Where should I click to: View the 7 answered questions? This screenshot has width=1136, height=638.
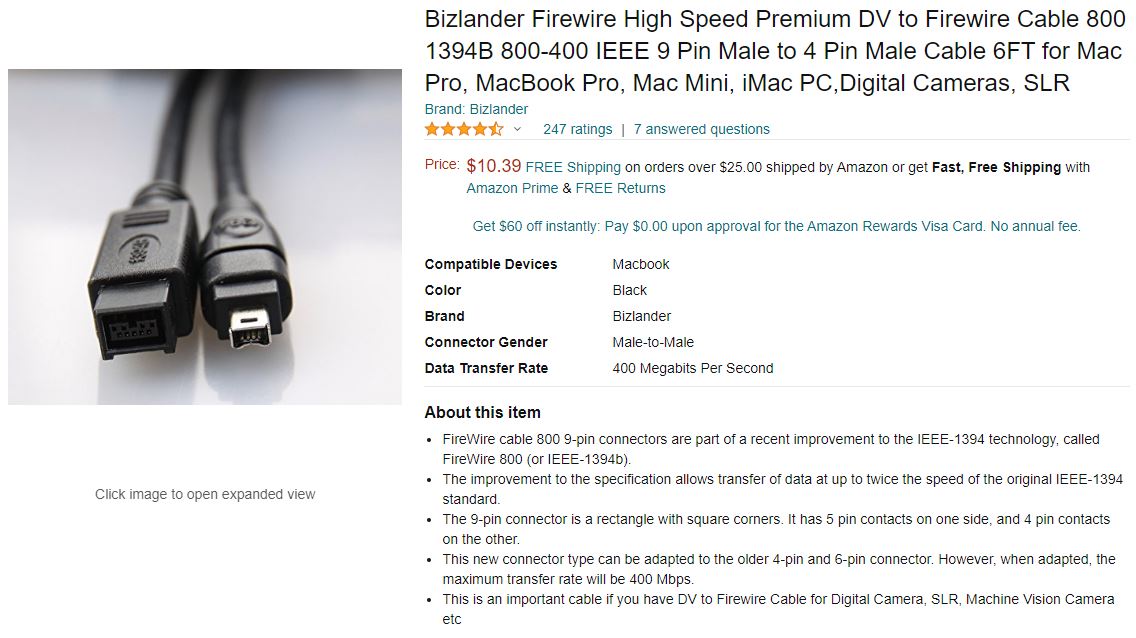click(x=701, y=129)
